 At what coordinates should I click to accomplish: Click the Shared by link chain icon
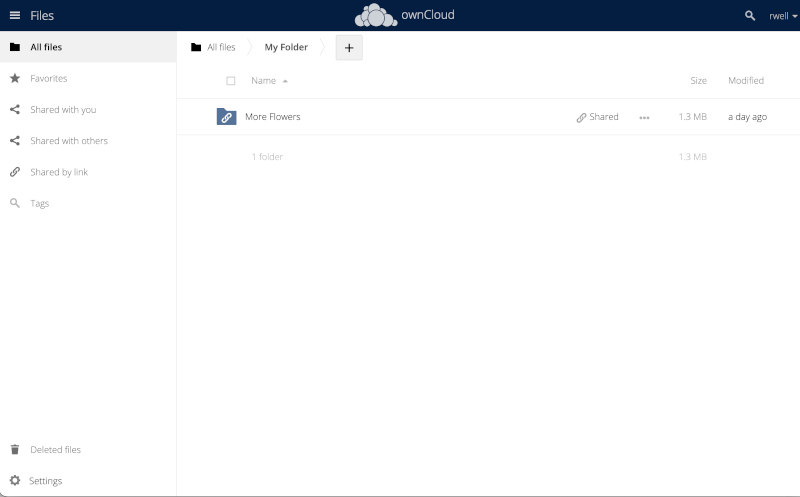[x=15, y=172]
